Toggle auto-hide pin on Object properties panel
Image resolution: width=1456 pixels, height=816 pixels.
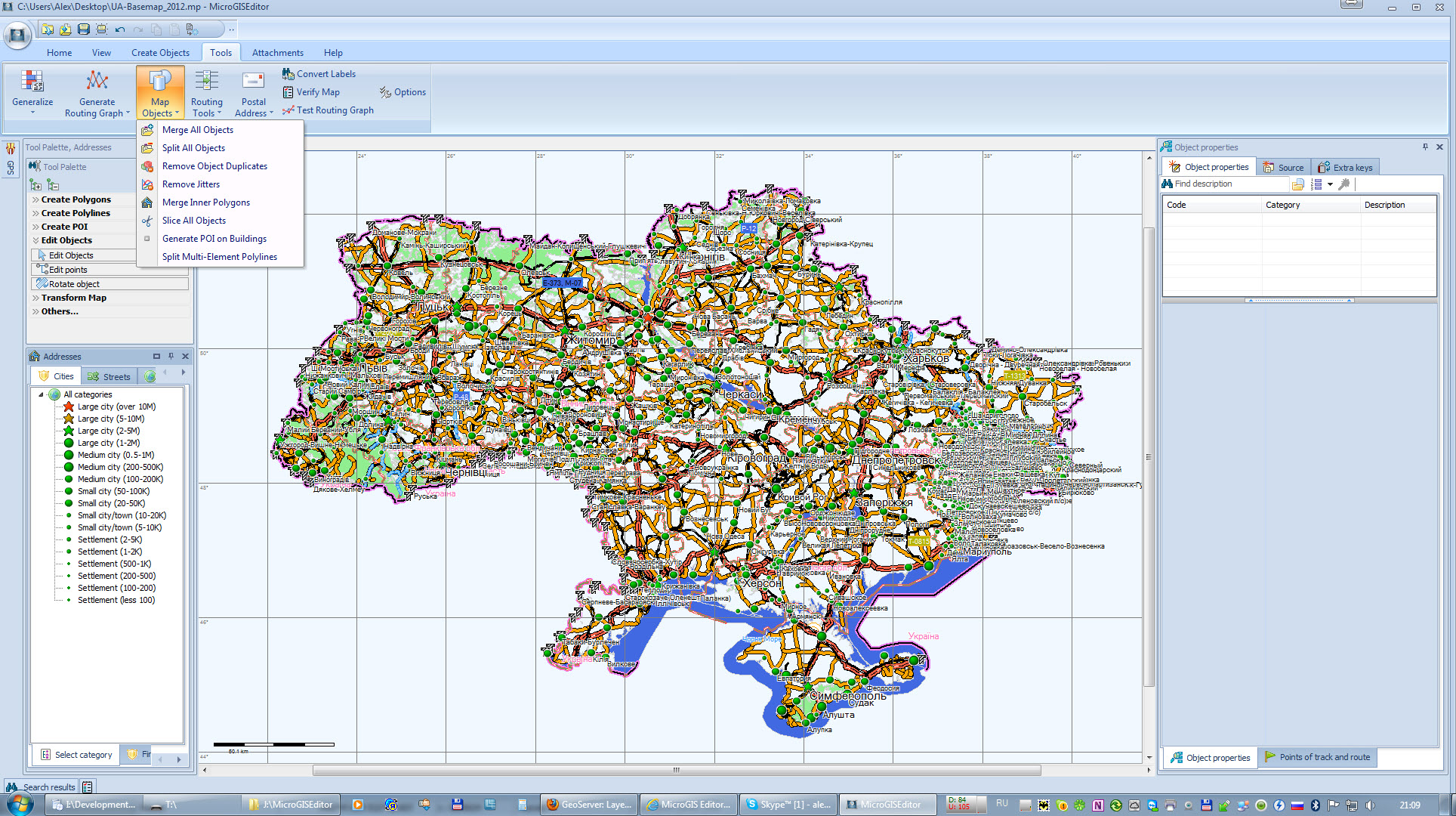(x=1425, y=147)
